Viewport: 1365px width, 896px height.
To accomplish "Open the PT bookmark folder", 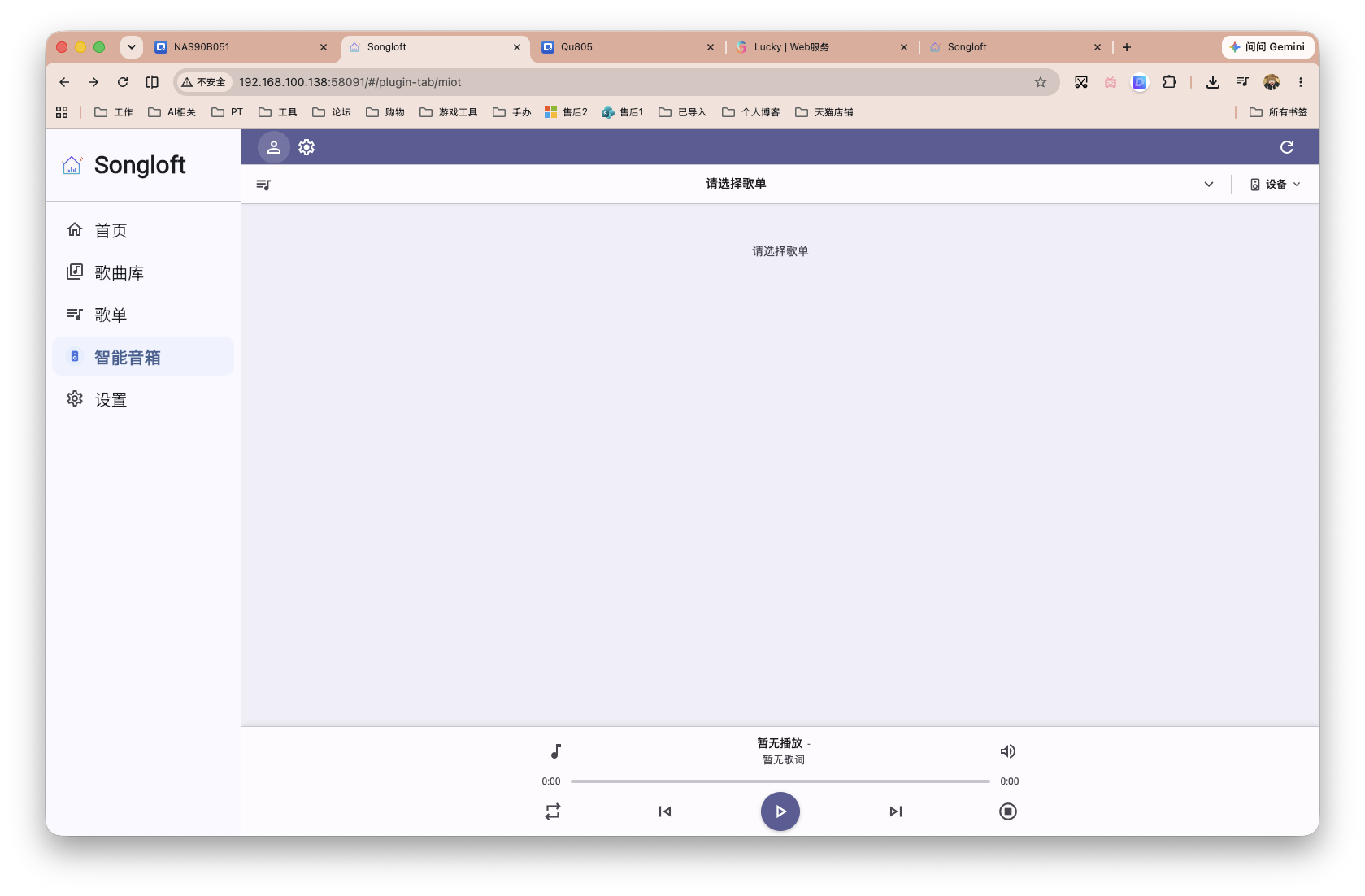I will (228, 112).
